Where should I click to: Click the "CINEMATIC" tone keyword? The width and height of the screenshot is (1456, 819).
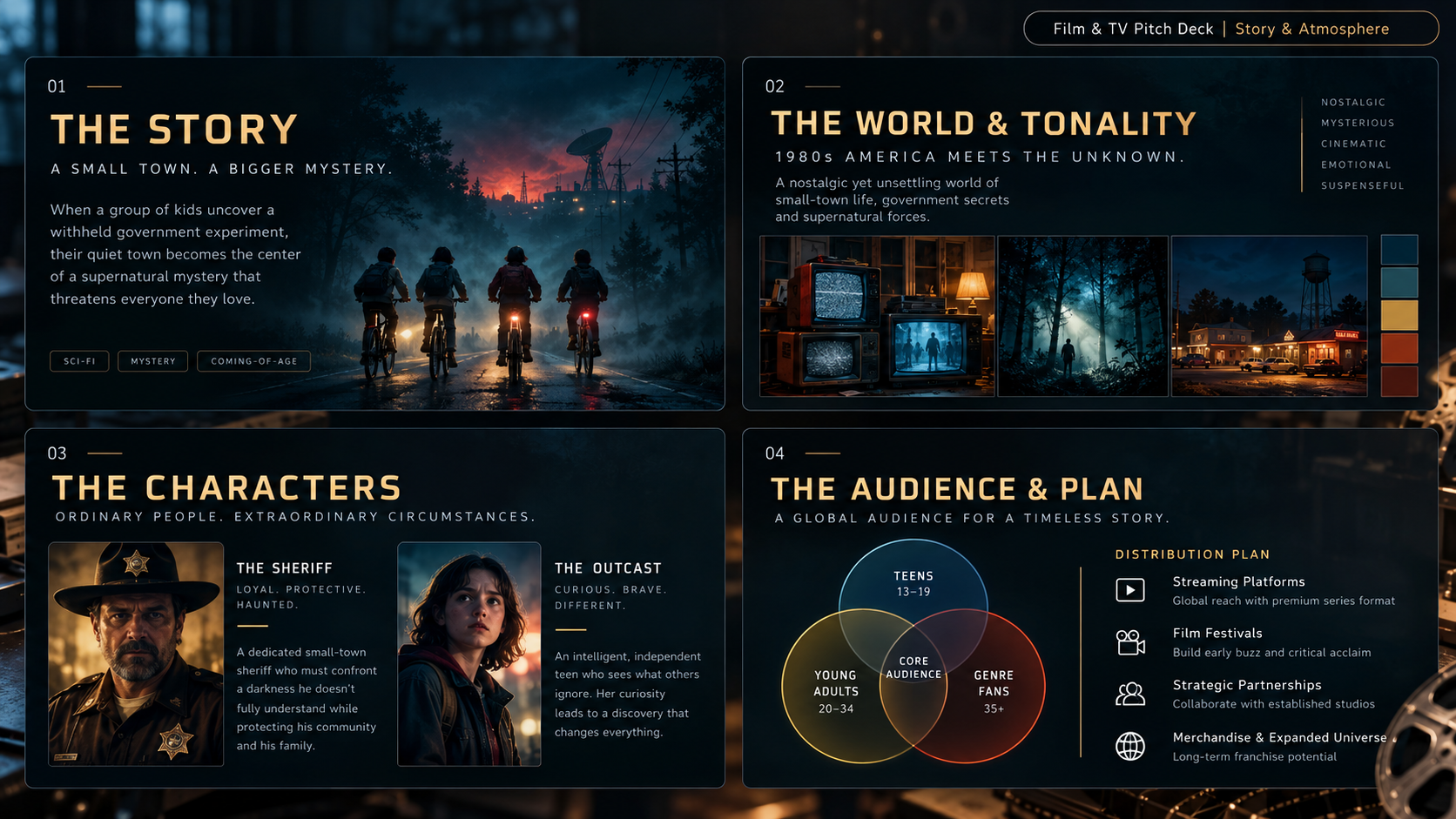(1353, 144)
